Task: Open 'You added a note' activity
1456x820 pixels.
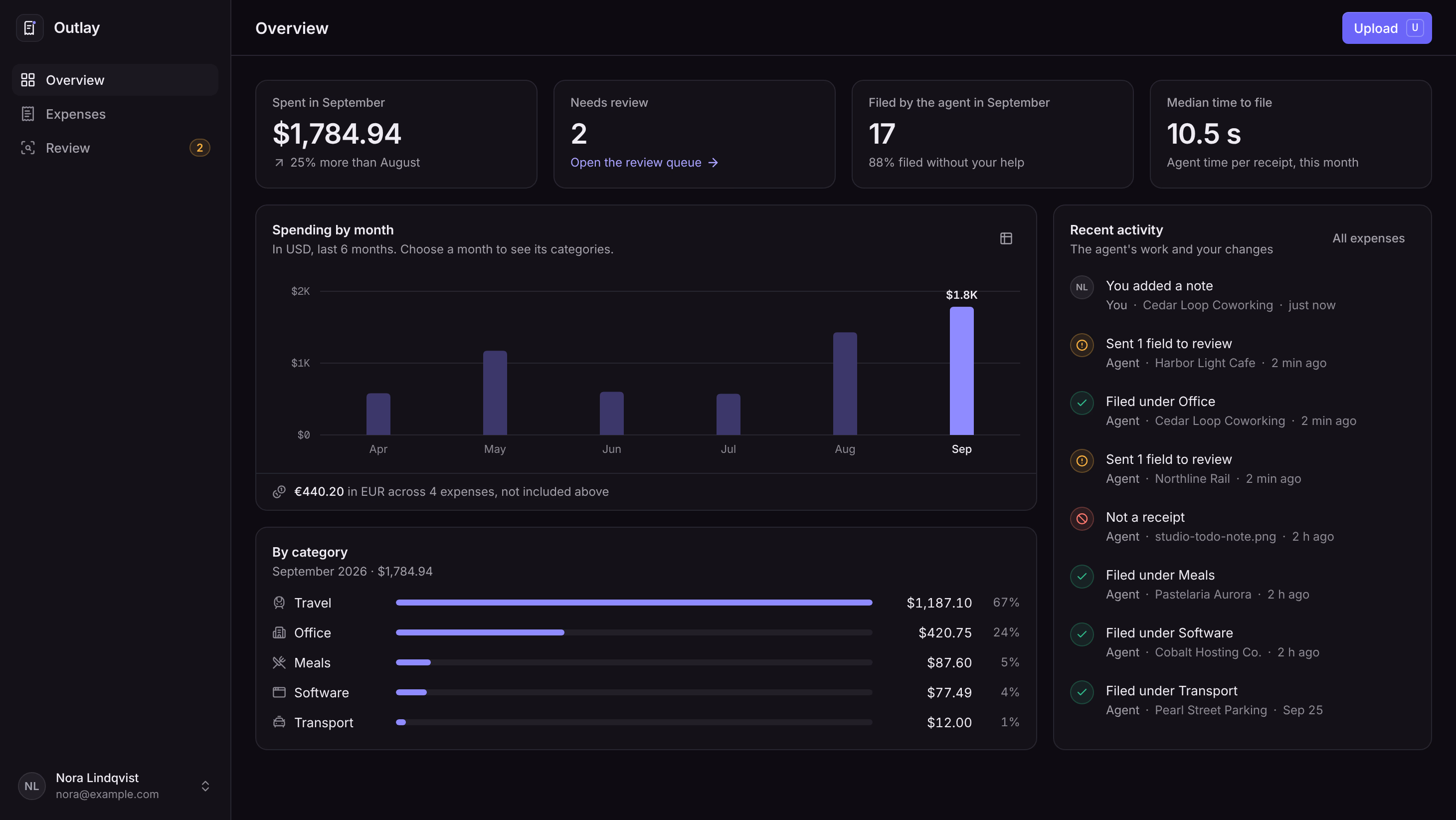Action: [1242, 295]
